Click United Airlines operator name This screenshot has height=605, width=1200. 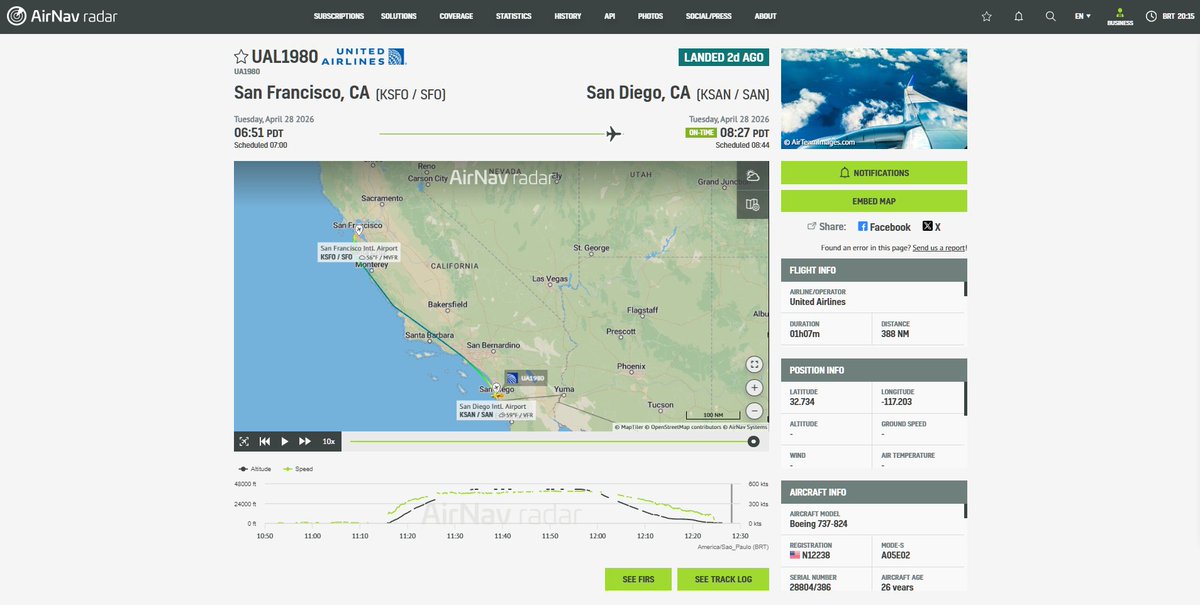click(818, 302)
